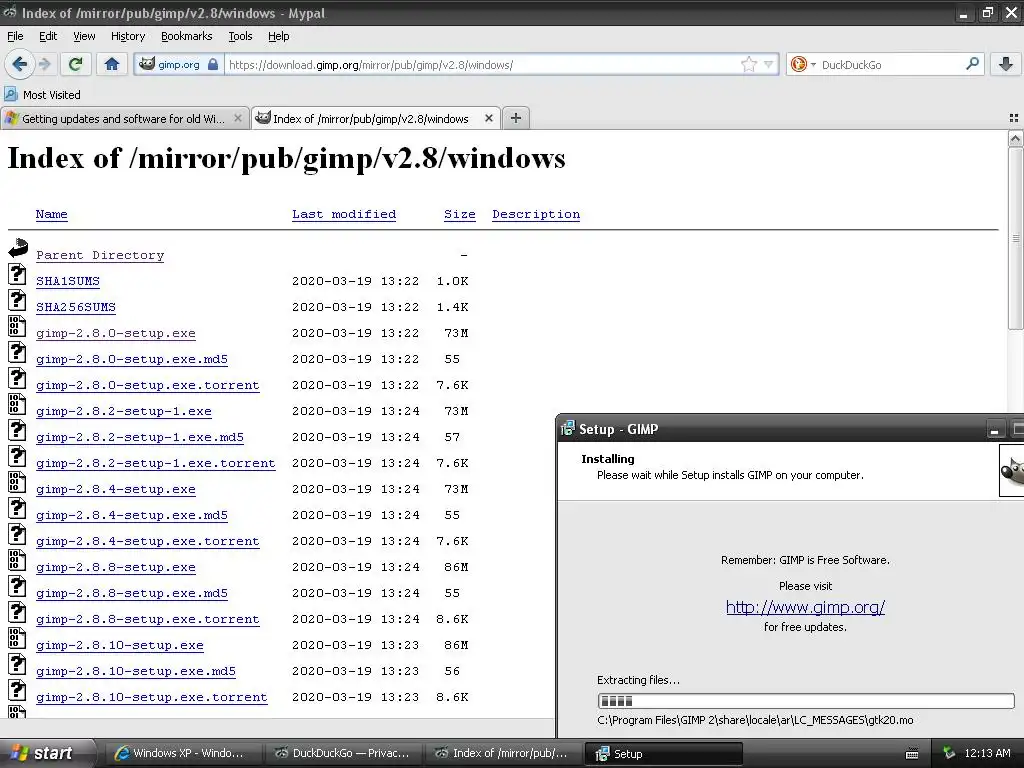This screenshot has width=1024, height=768.
Task: Reload the page with the refresh icon
Action: tap(76, 64)
